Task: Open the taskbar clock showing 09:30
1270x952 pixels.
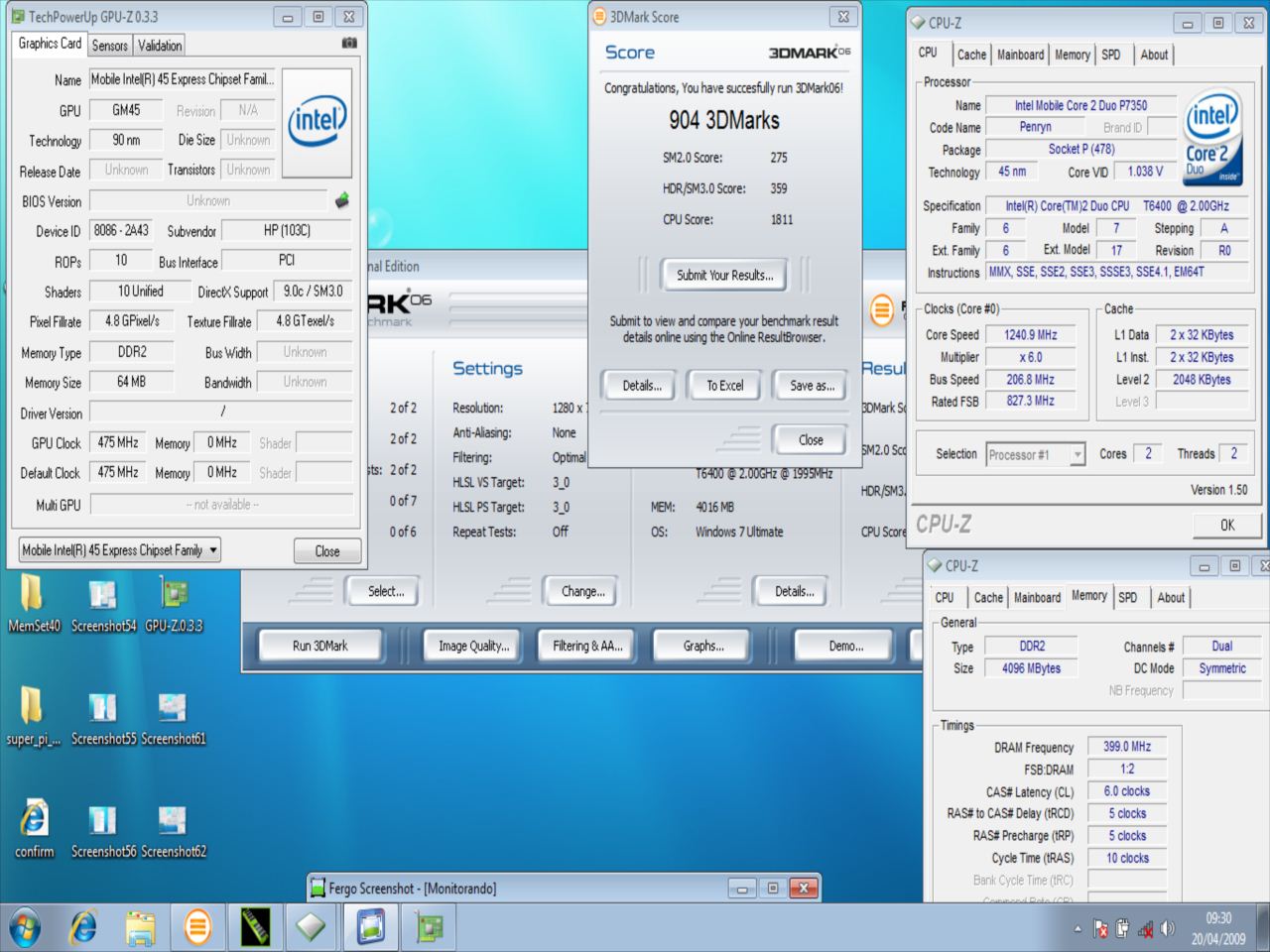Action: (1218, 928)
